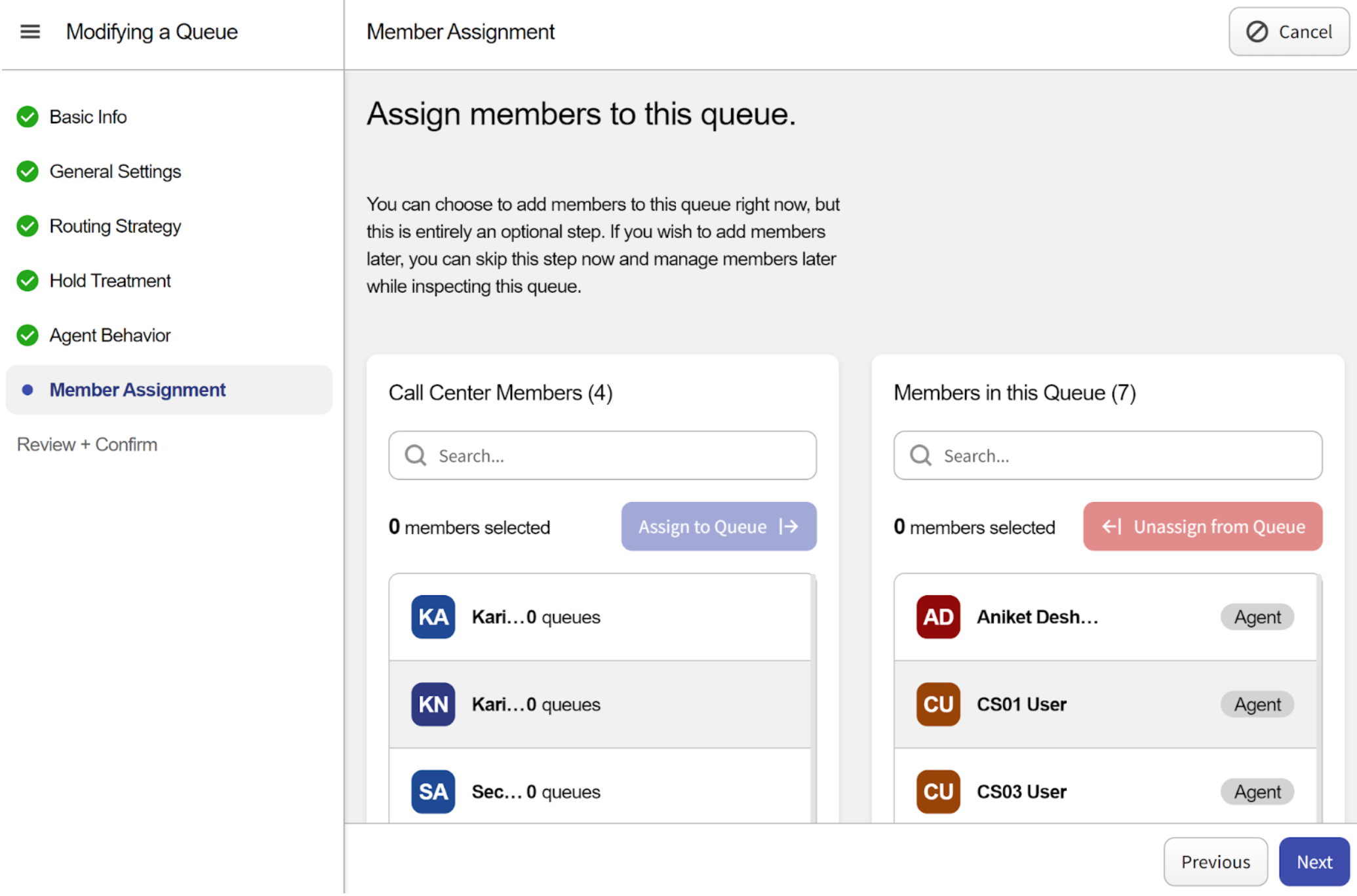This screenshot has height=896, width=1357.
Task: Click the green checkmark beside Basic Info
Action: click(28, 117)
